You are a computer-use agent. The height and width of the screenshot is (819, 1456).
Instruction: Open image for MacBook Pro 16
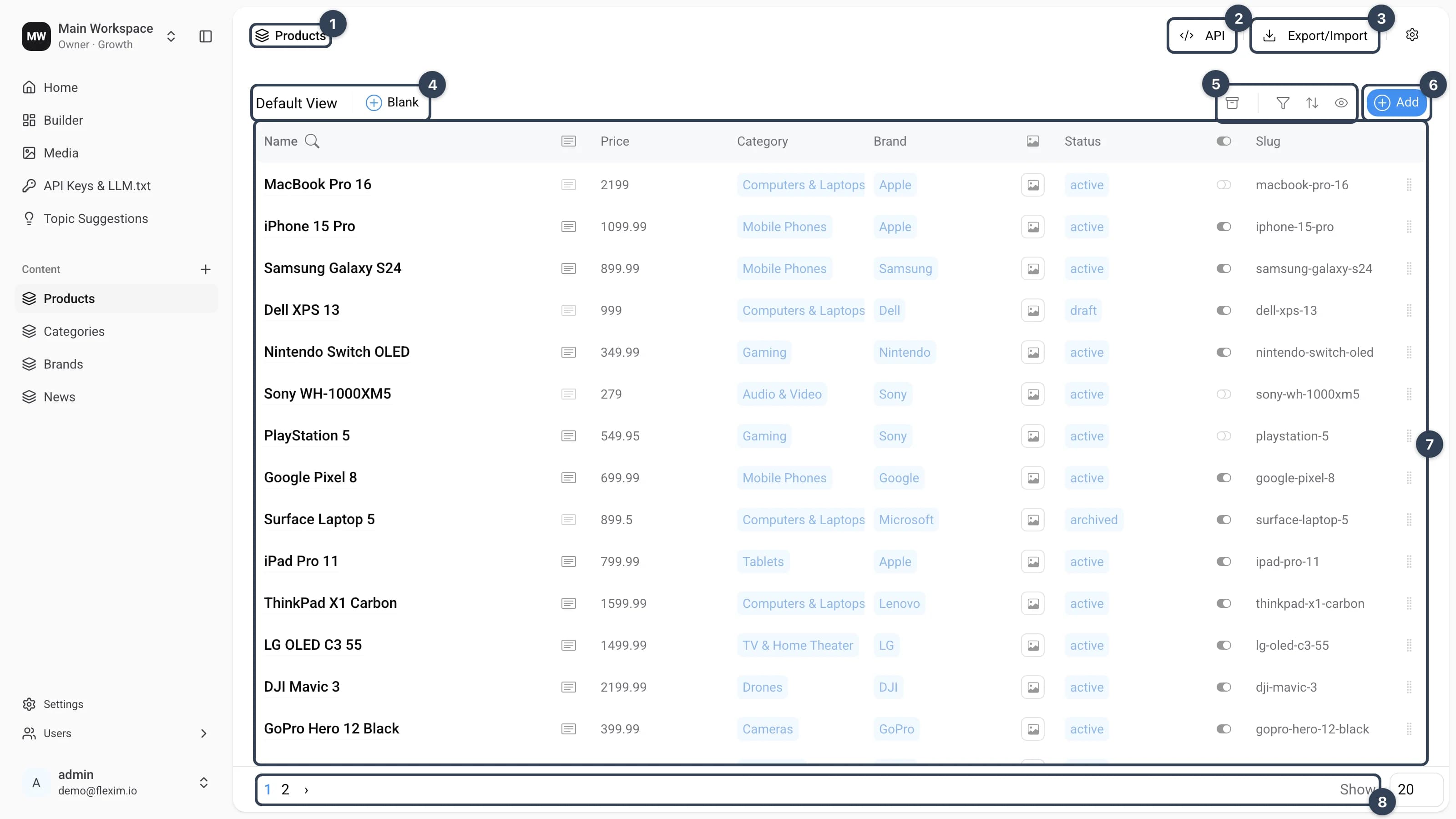tap(1033, 185)
